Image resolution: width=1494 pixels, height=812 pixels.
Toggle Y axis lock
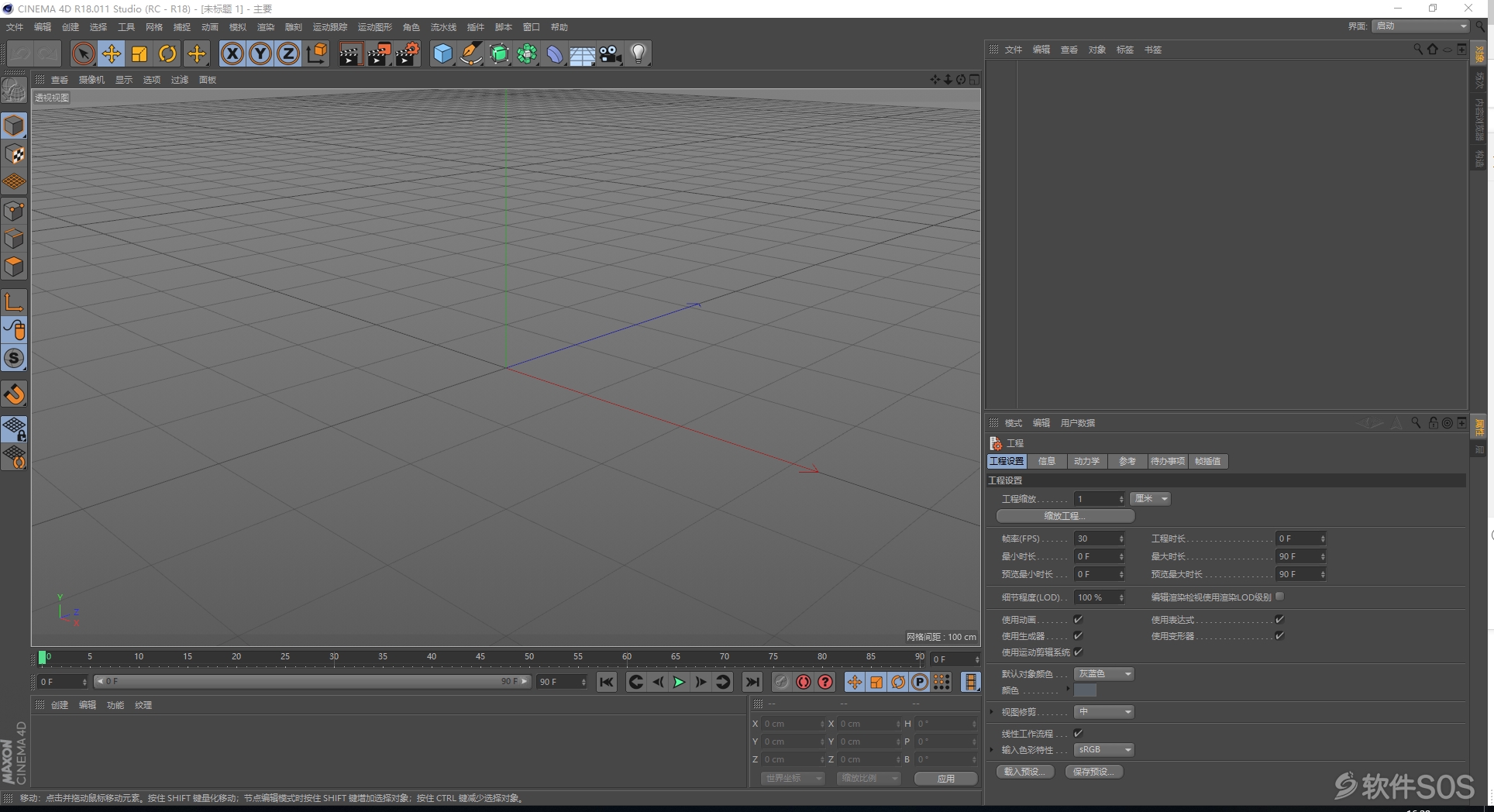point(260,53)
